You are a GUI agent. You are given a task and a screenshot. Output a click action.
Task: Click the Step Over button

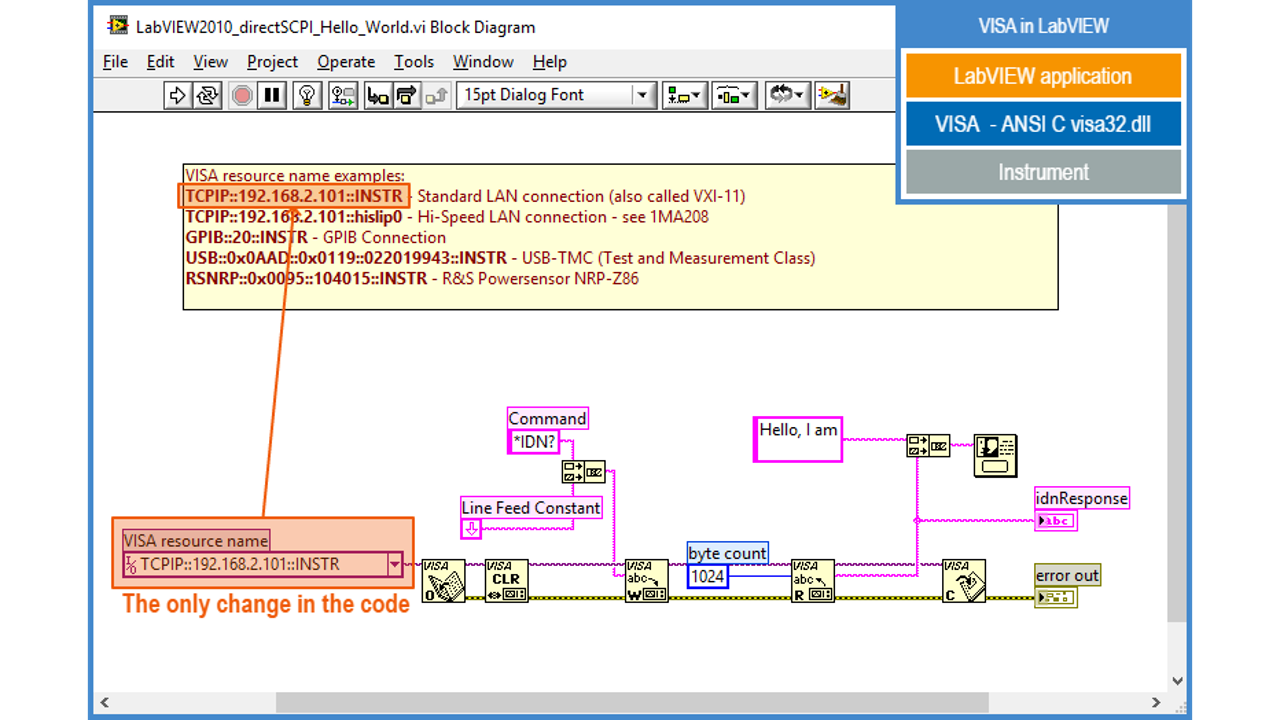tap(407, 95)
